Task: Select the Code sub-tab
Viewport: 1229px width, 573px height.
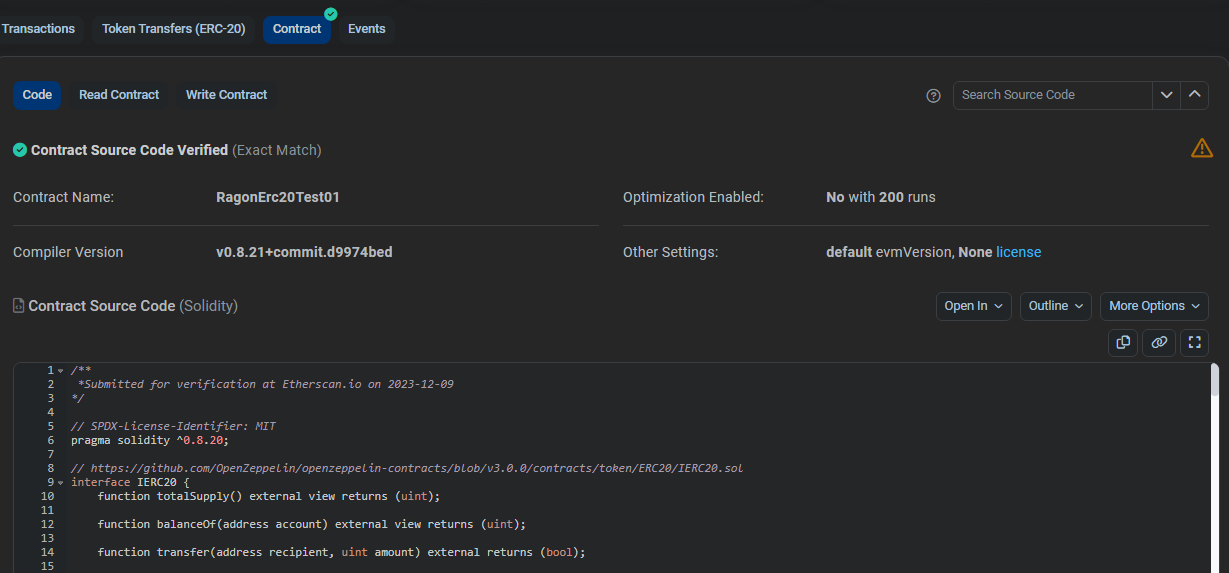Action: (37, 95)
